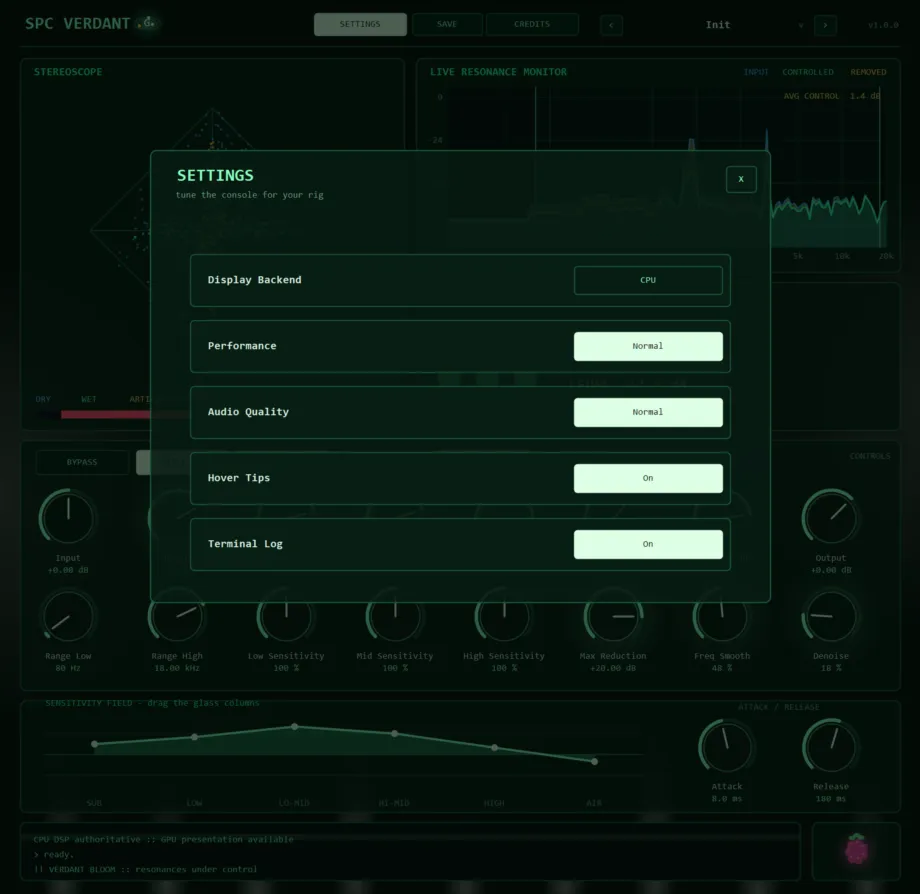Screen dimensions: 920x894
Task: Change Performance mode from Normal
Action: point(648,346)
